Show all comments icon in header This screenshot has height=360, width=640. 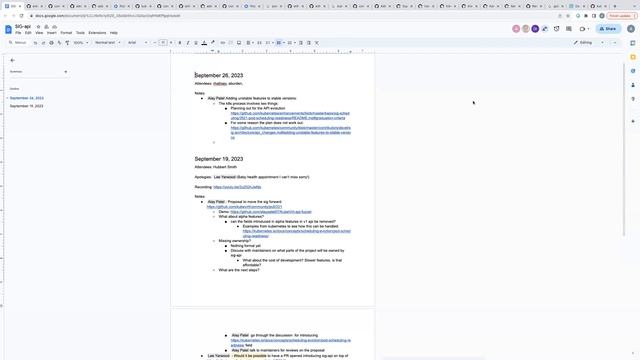pos(569,29)
